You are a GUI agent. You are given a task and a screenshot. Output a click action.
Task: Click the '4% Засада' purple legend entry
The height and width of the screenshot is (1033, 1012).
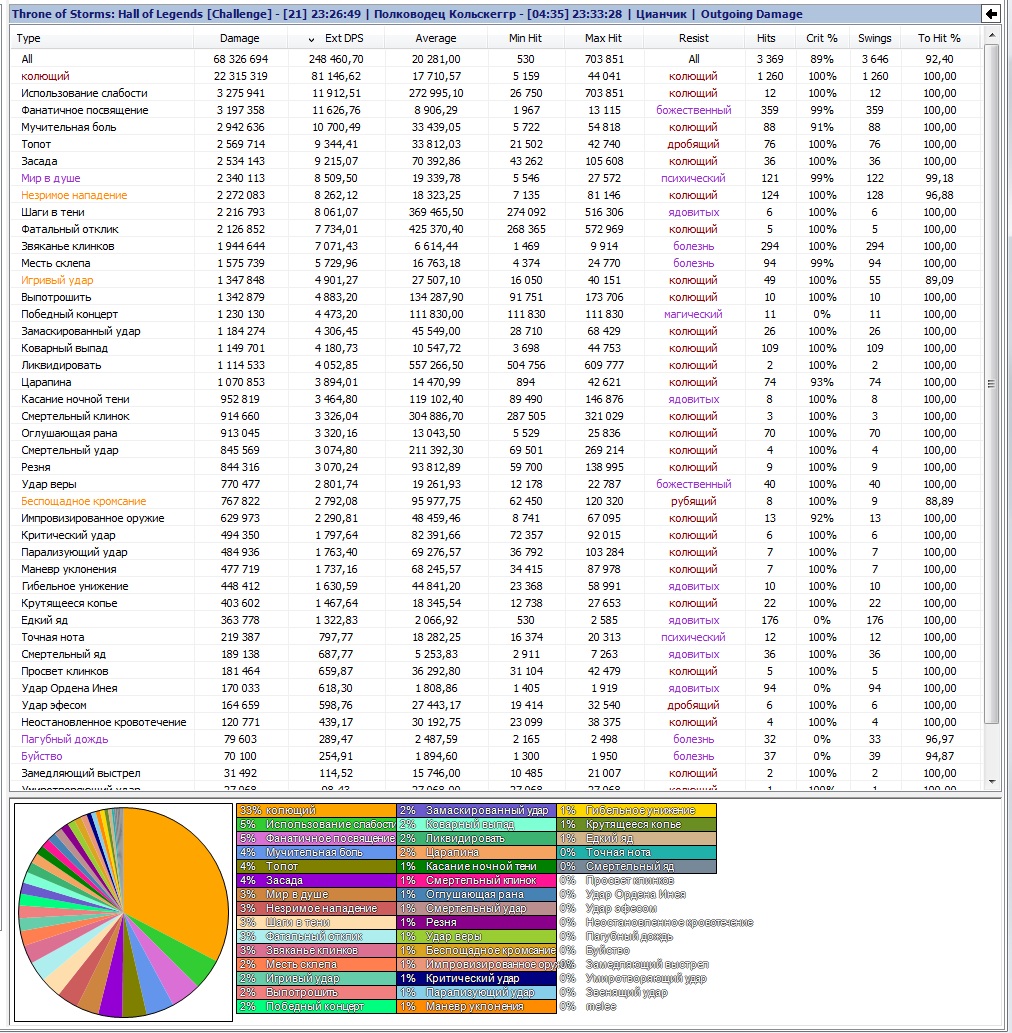tap(316, 881)
